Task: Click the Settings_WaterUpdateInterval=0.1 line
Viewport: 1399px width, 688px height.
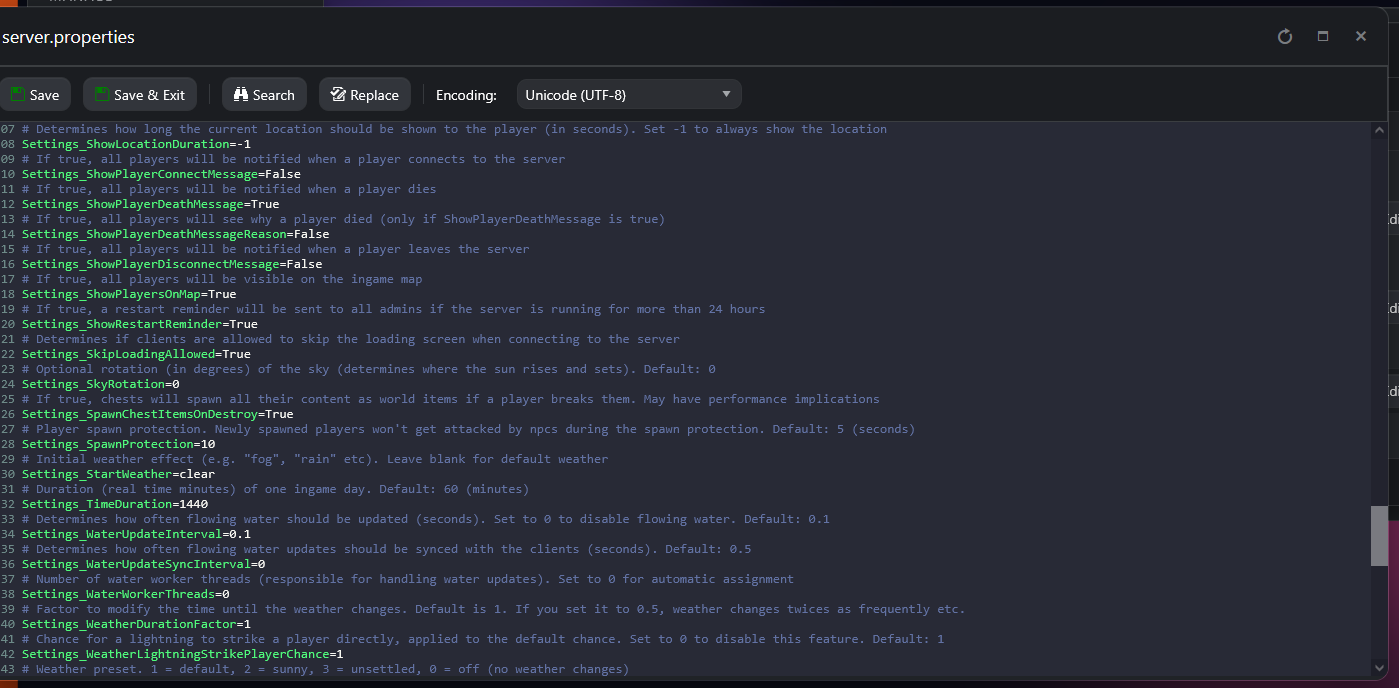Action: [x=136, y=534]
